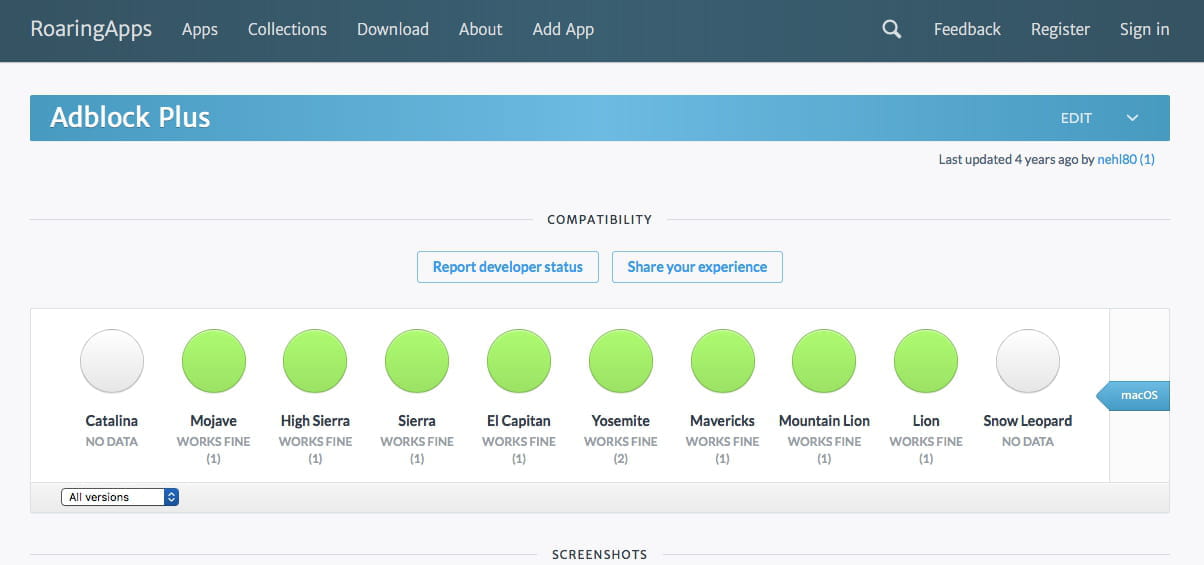Click the SCREENSHOTS section heading
The image size is (1204, 565).
tap(600, 554)
